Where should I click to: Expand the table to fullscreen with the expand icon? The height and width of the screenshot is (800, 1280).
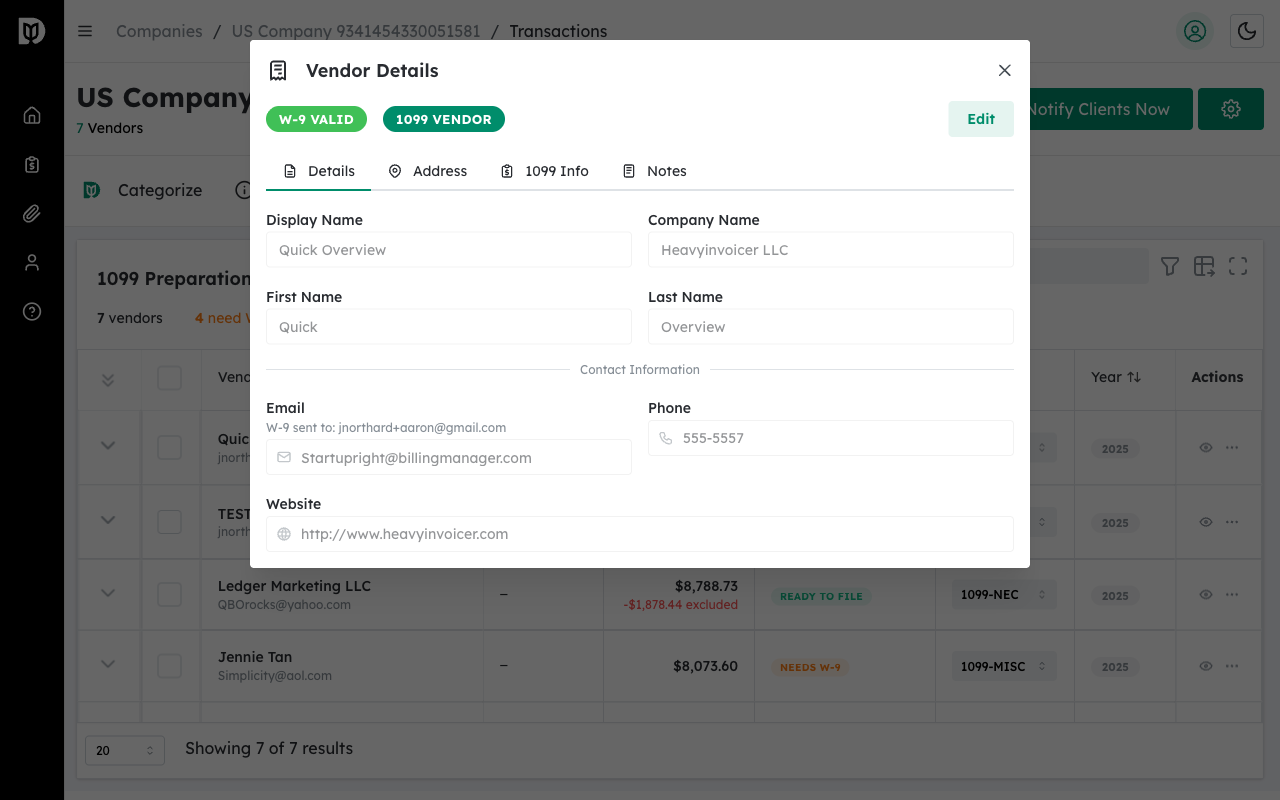click(x=1237, y=266)
